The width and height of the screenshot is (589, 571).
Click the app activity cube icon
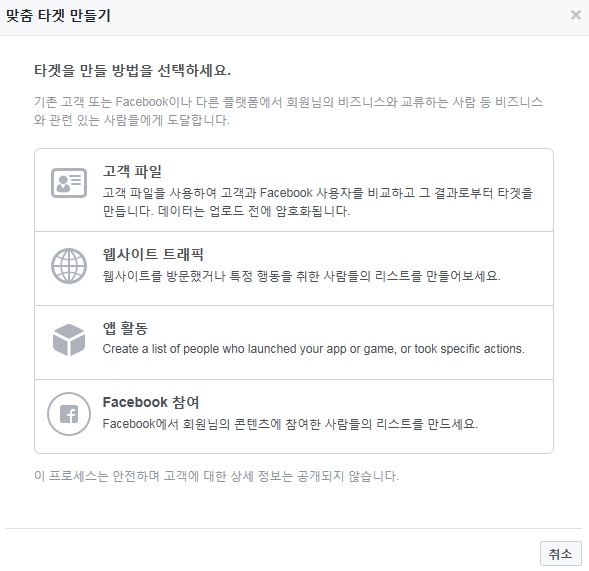pyautogui.click(x=69, y=340)
